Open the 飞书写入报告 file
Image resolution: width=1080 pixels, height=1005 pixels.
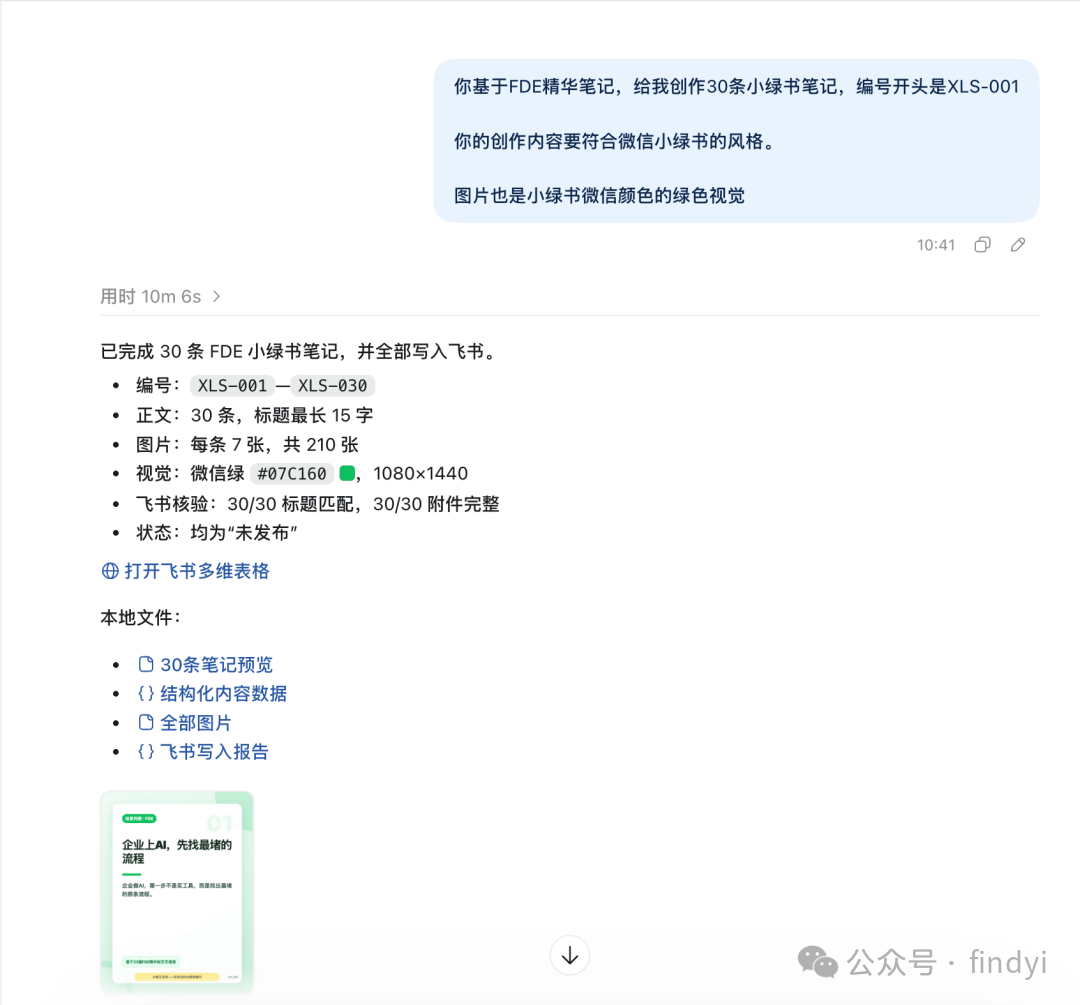(x=214, y=752)
